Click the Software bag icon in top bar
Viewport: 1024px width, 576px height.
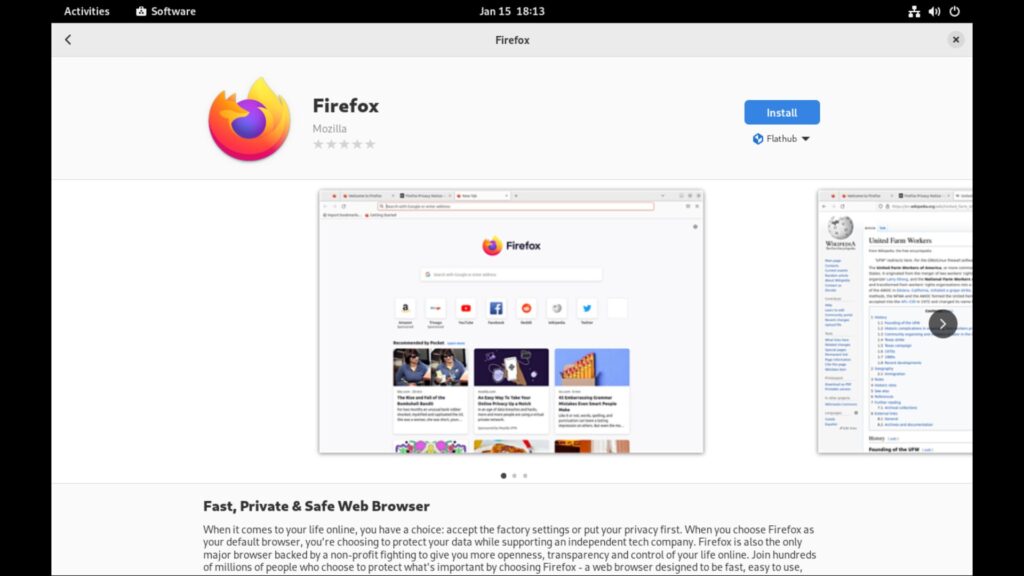[x=141, y=11]
